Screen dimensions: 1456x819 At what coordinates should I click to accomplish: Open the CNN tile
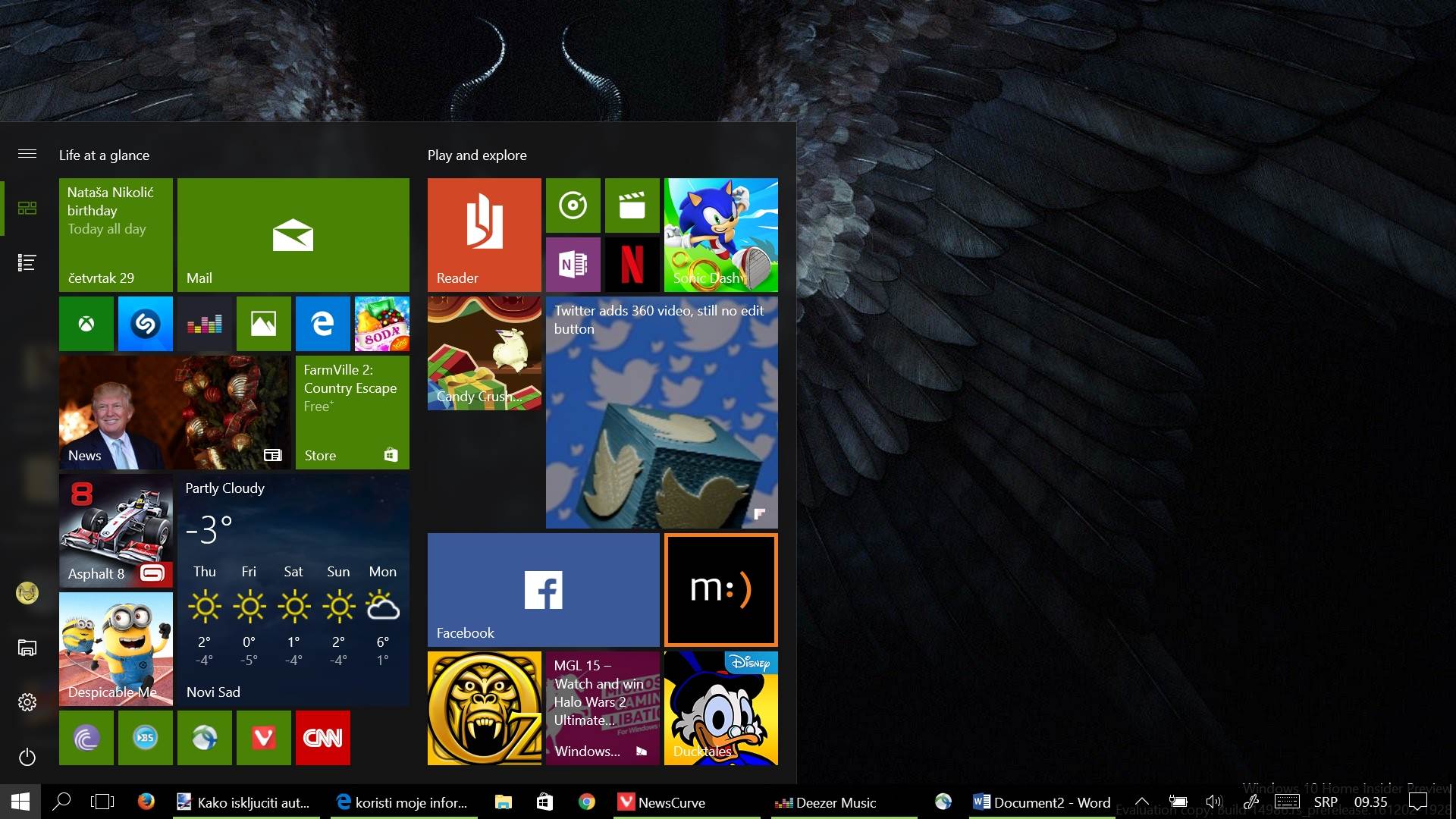point(323,738)
